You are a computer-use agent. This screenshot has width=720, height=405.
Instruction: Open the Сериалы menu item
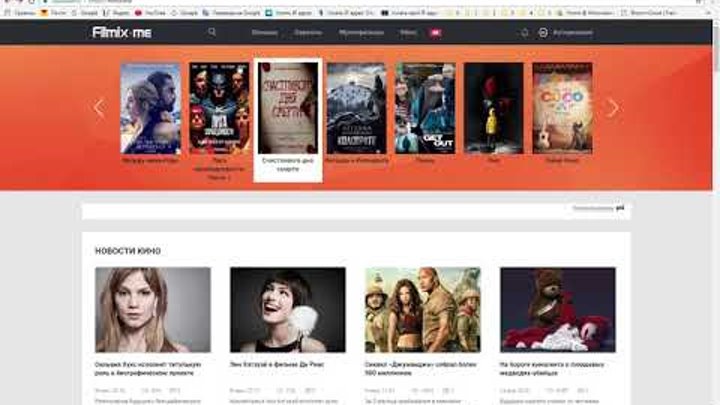[308, 32]
